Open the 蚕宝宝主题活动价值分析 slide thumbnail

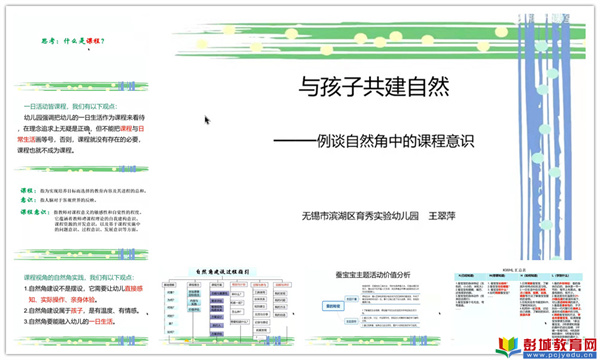pos(373,305)
